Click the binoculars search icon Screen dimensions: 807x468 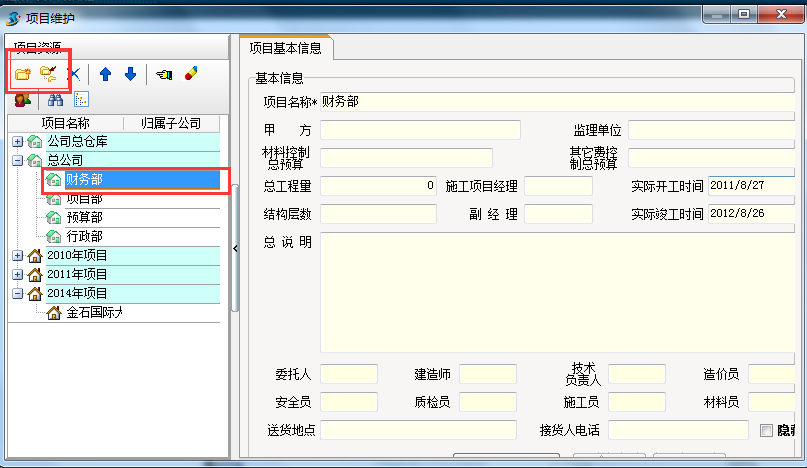tap(56, 100)
